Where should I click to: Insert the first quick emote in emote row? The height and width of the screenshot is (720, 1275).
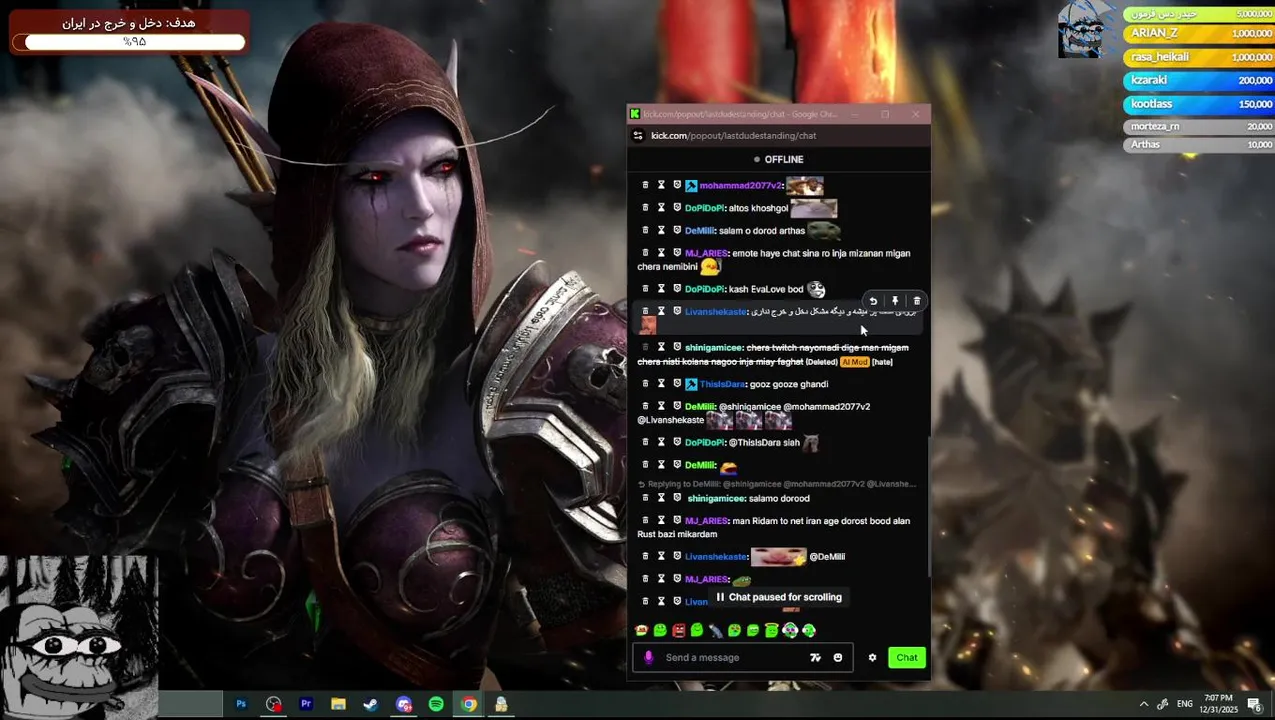coord(641,630)
